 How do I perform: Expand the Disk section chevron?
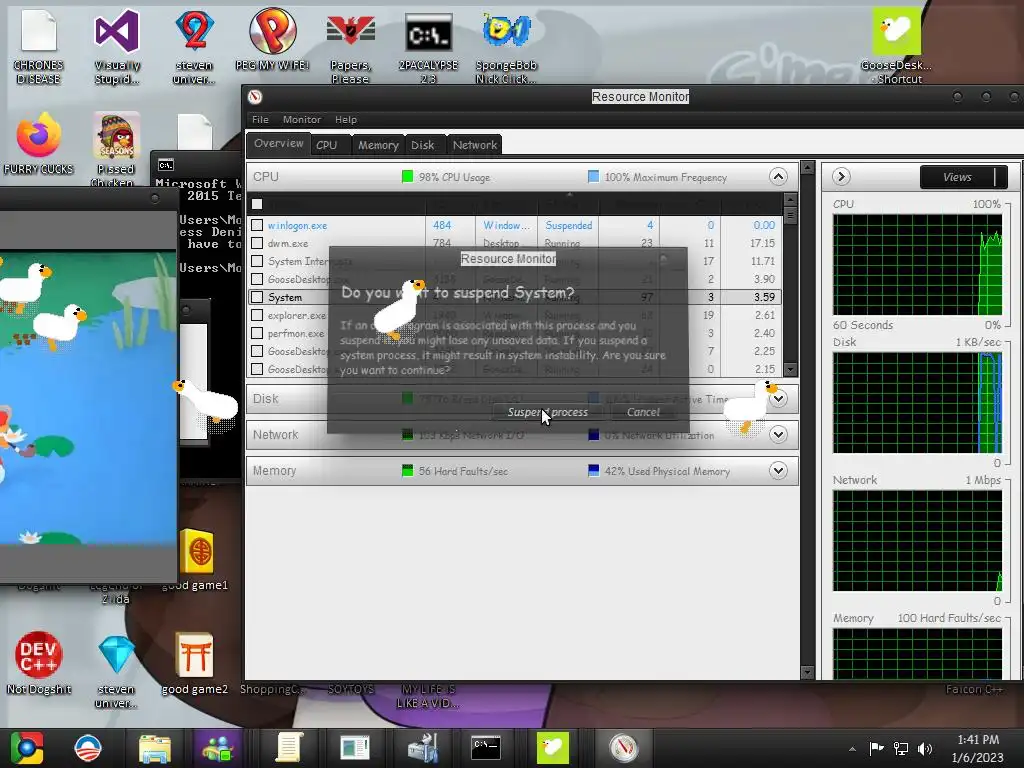point(778,398)
